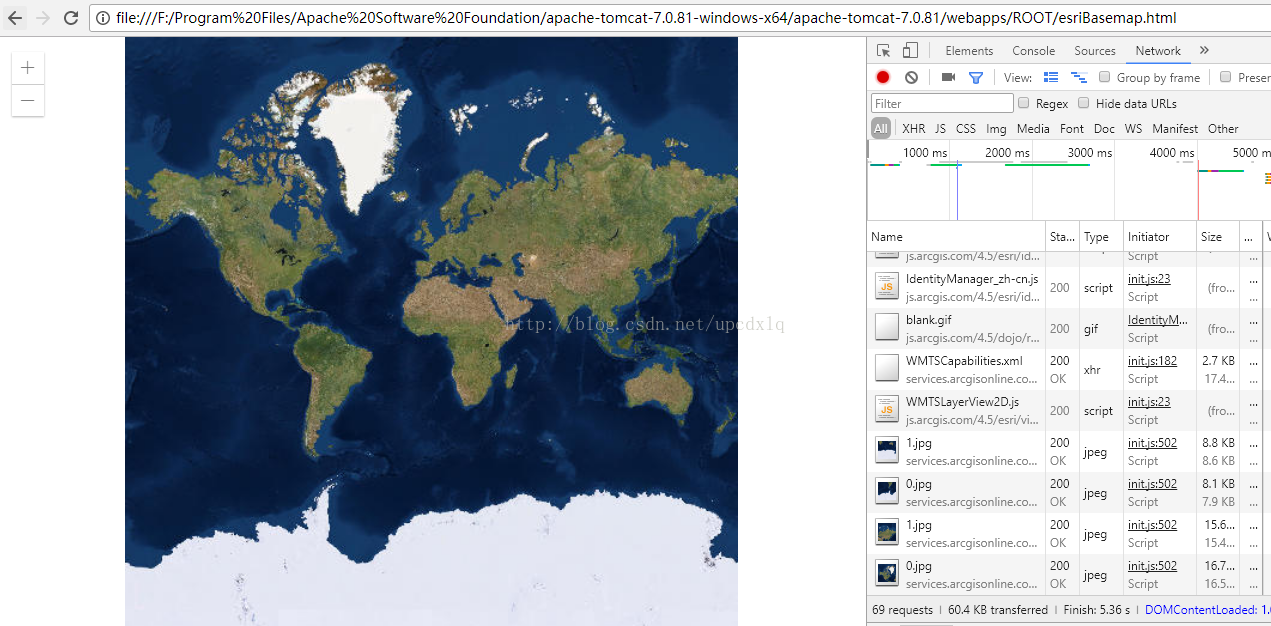Zoom out of the map

[28, 100]
